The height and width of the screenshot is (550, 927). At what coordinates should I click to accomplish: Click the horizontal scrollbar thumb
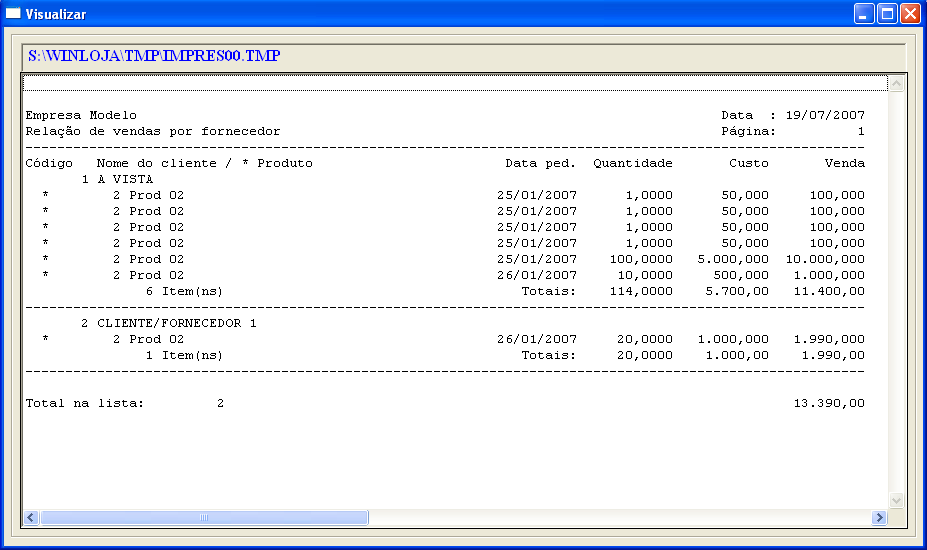click(x=204, y=518)
